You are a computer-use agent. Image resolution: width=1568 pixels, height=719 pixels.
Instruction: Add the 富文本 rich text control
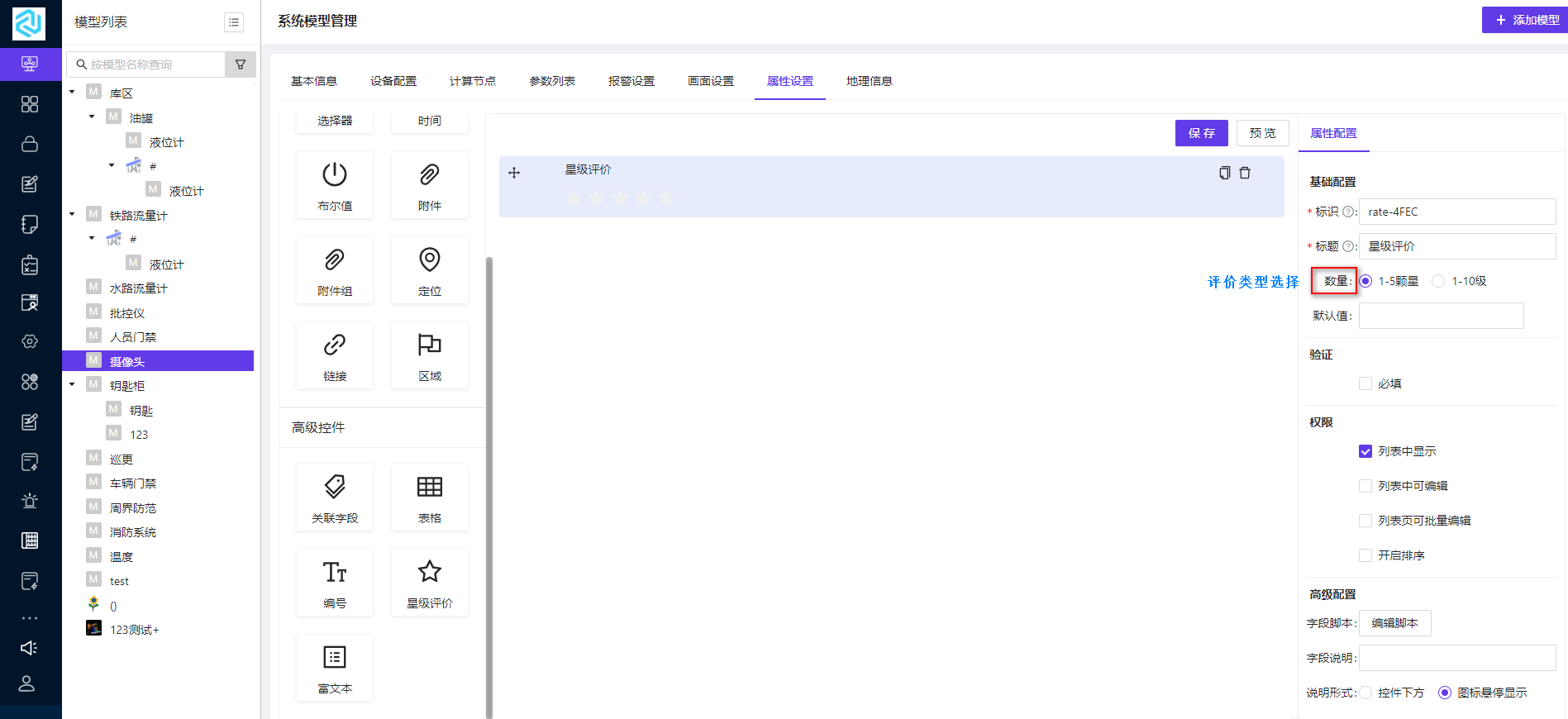tap(335, 669)
